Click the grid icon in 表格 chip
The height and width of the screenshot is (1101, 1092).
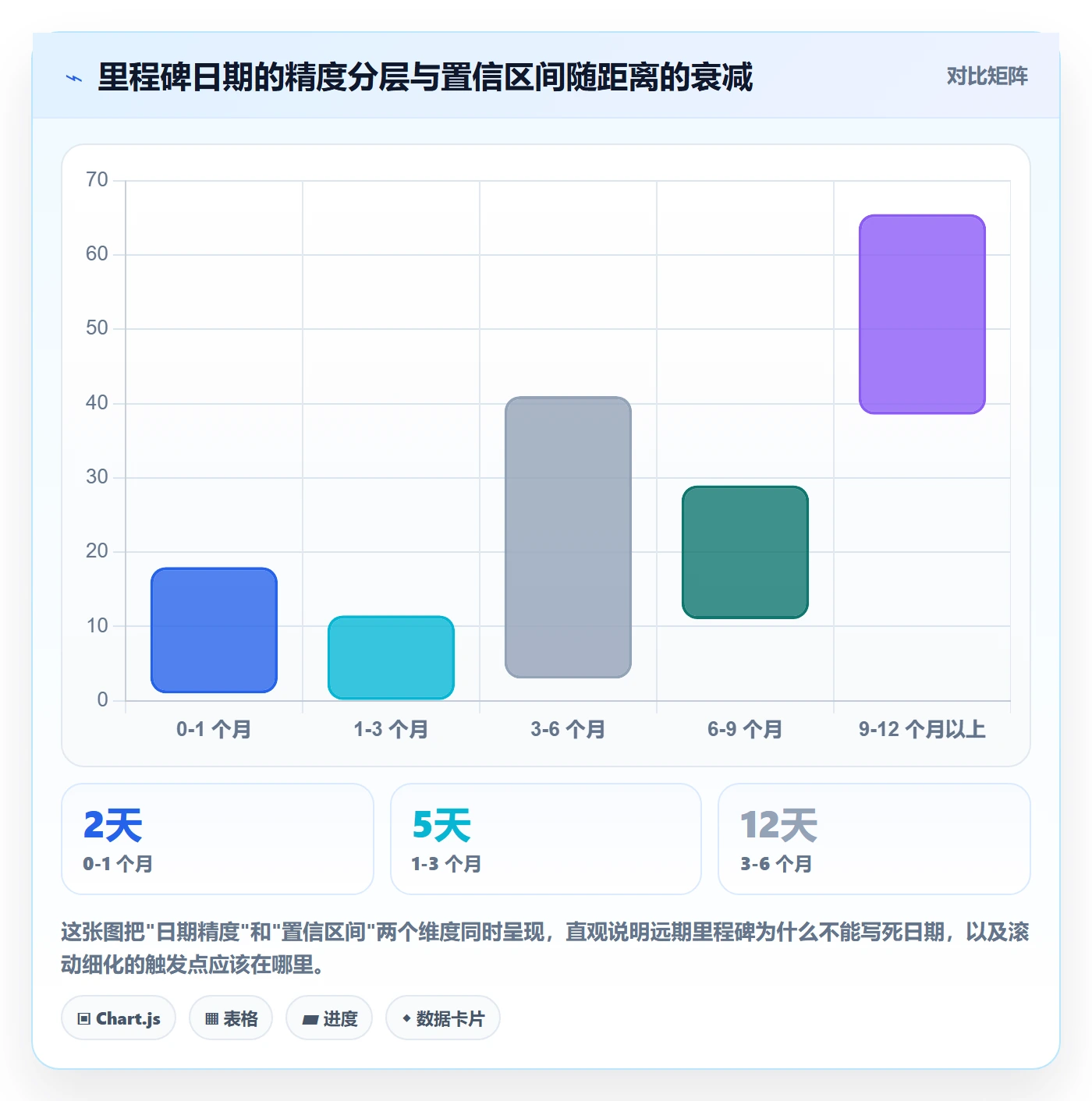[x=211, y=1019]
